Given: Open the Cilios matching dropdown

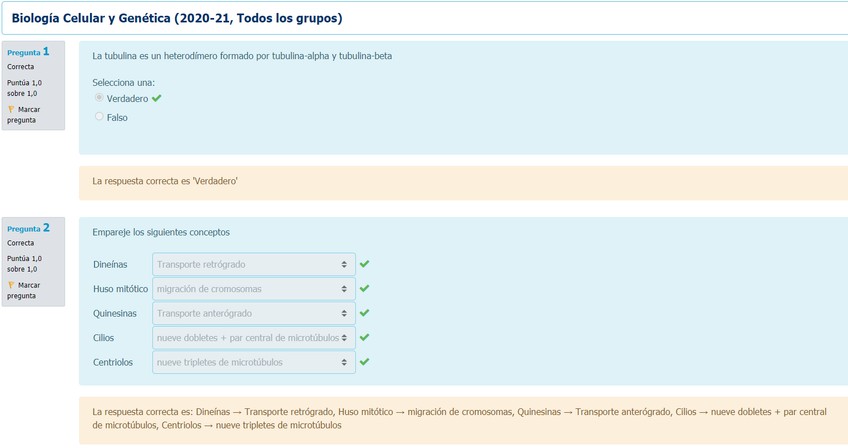Looking at the screenshot, I should click(254, 338).
